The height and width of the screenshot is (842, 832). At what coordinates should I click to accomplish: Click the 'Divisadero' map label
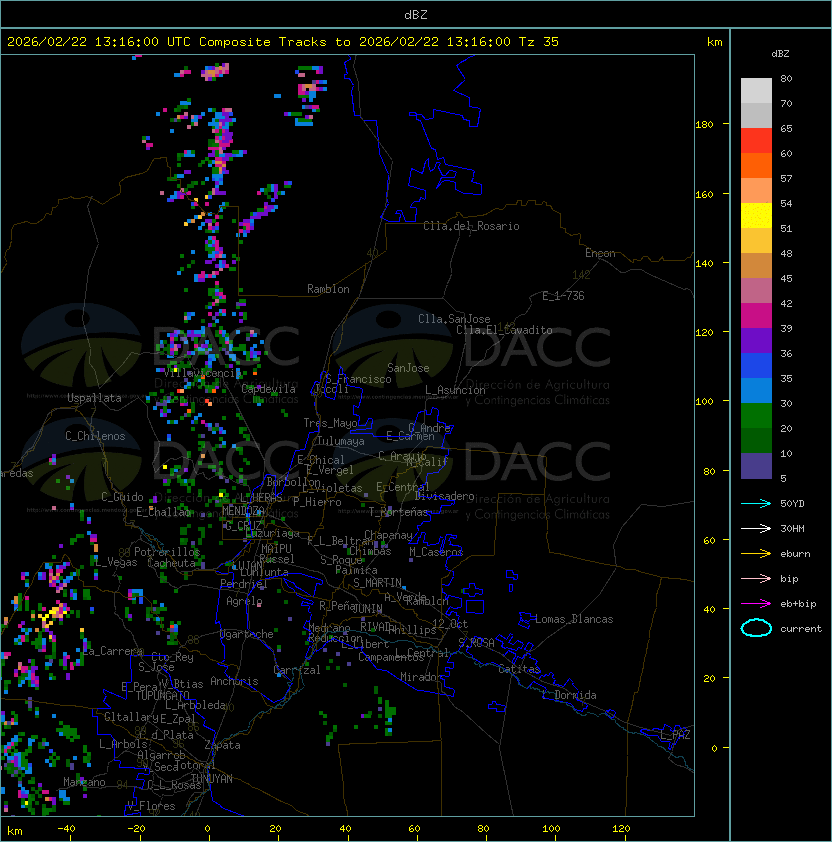click(445, 496)
